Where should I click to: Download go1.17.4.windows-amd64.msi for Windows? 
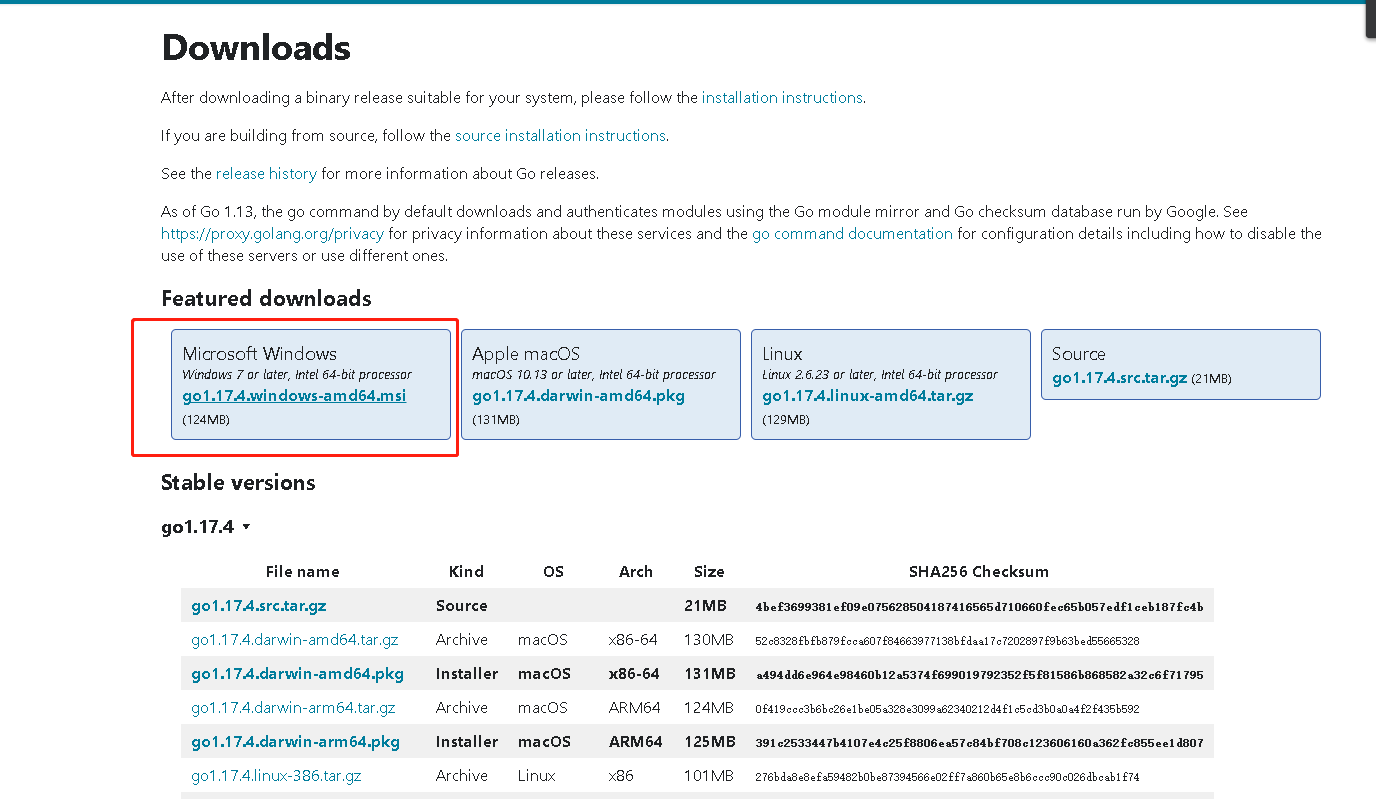pos(294,395)
